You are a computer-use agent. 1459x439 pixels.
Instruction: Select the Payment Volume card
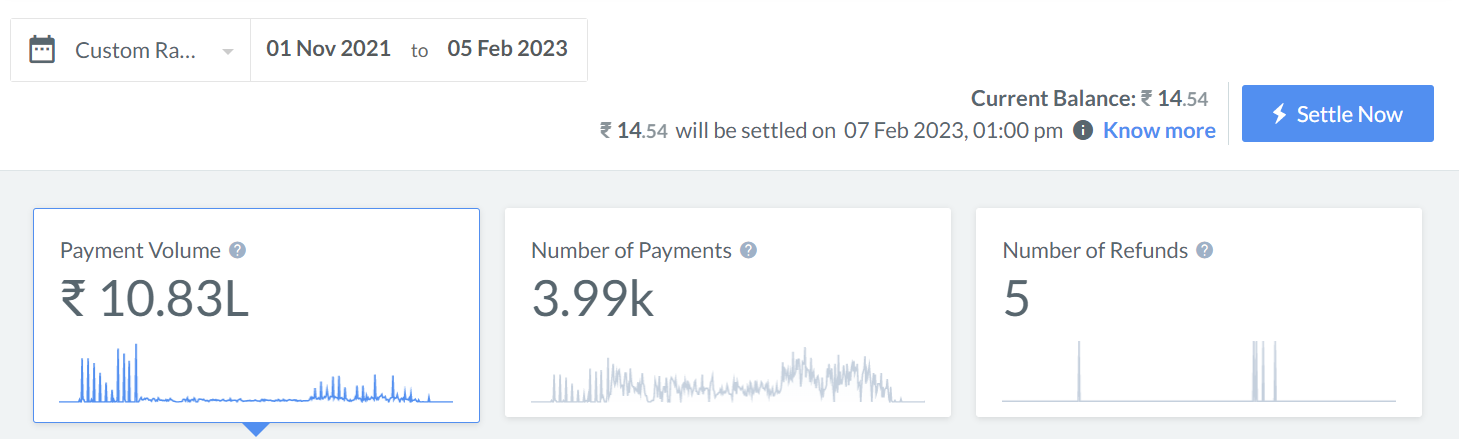click(256, 314)
